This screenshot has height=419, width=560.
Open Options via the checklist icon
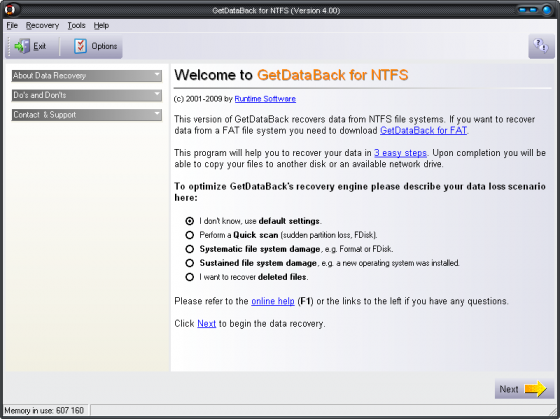80,46
